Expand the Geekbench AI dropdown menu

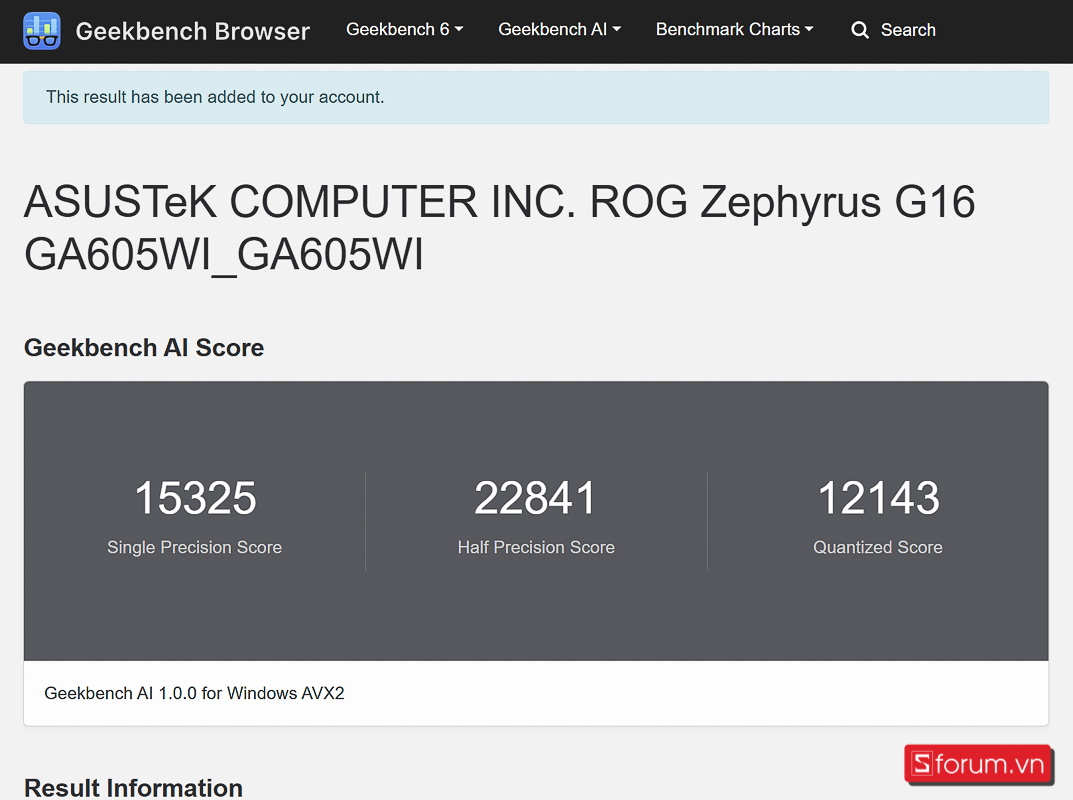[559, 29]
